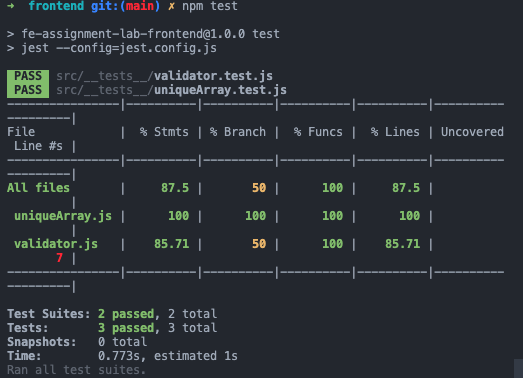Click validator.js branch value 50
The image size is (523, 378).
(259, 244)
